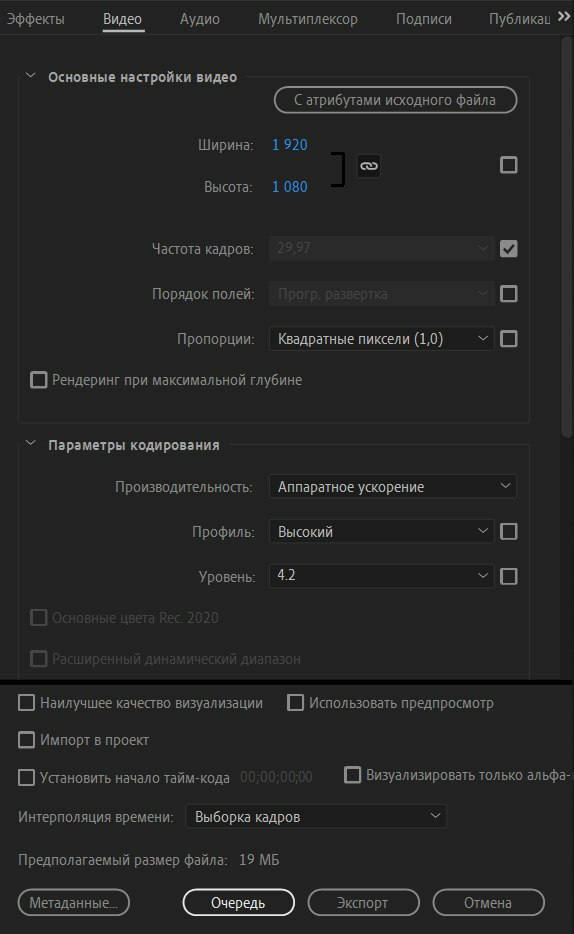The height and width of the screenshot is (934, 574).
Task: Click С атрибутами исходного файла button
Action: click(395, 100)
